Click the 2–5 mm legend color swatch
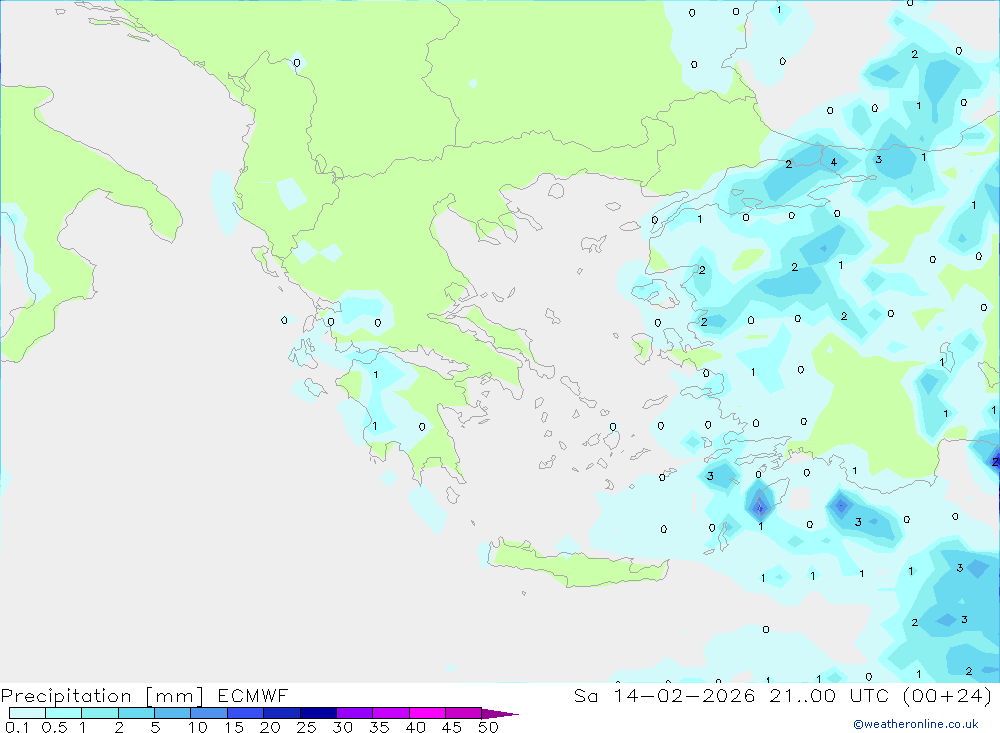1000x733 pixels. click(x=136, y=713)
